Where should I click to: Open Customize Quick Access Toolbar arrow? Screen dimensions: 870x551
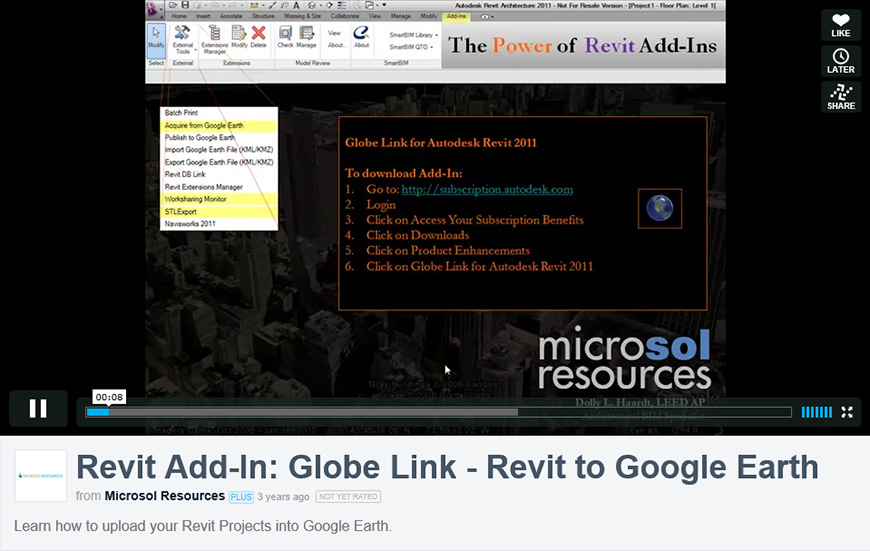tap(384, 5)
